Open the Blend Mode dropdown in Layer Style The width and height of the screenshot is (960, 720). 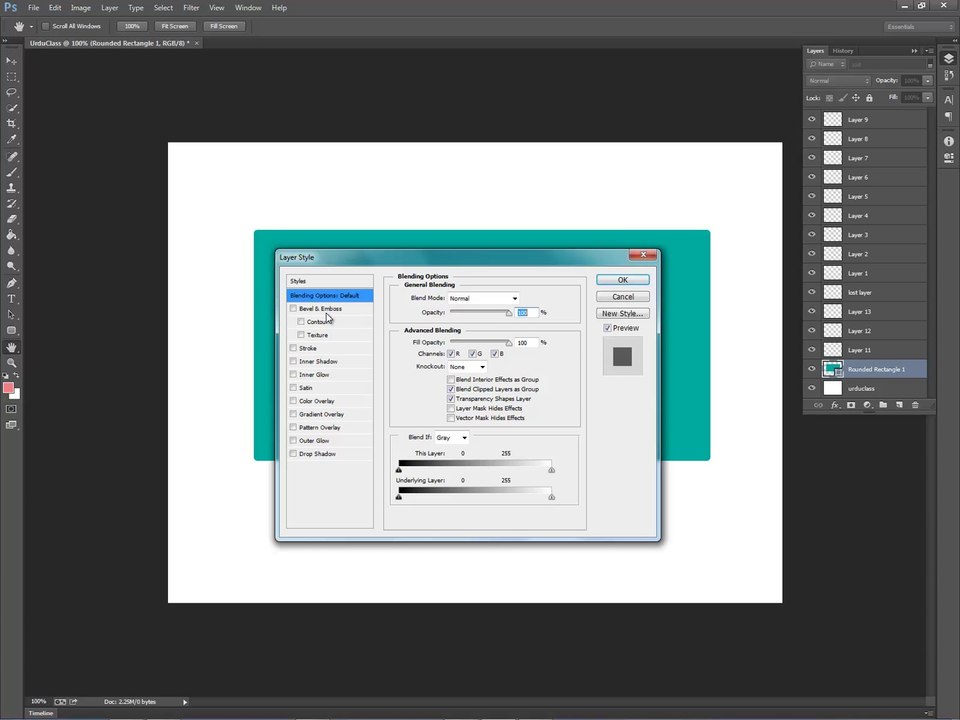483,298
